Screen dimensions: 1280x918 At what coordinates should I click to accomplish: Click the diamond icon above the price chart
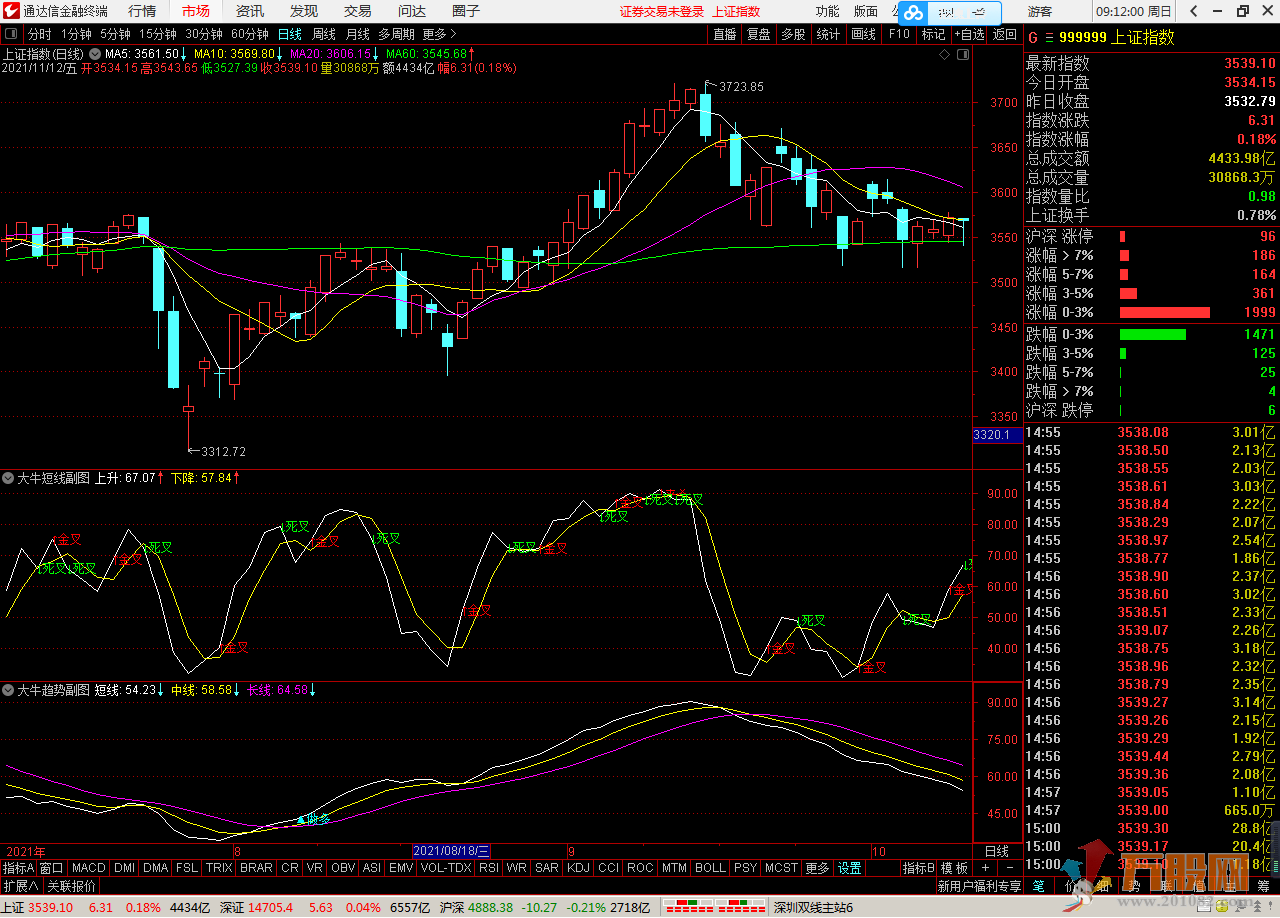[945, 54]
